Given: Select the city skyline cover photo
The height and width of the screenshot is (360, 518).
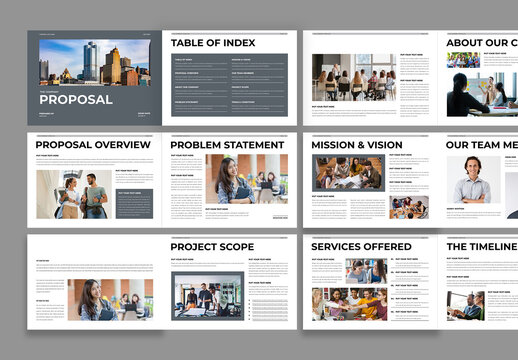Looking at the screenshot, I should point(95,63).
